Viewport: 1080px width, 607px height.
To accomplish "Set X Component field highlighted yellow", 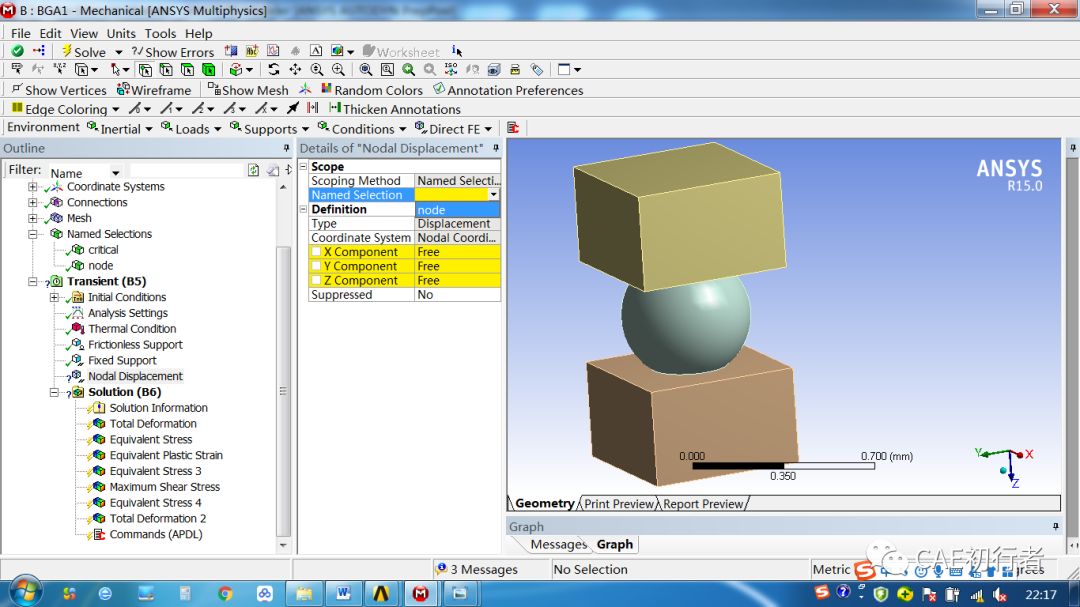I will (x=360, y=252).
